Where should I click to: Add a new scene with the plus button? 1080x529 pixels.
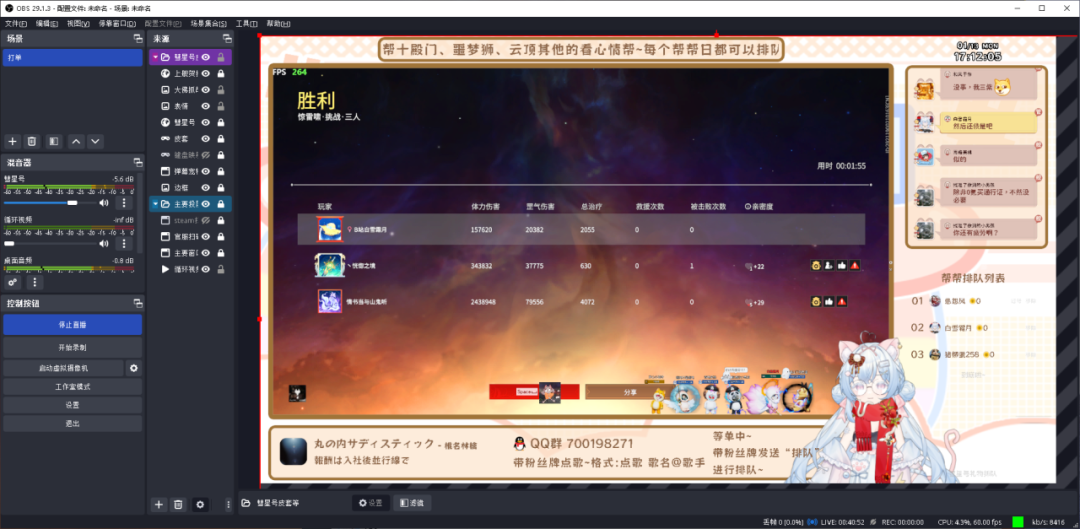12,141
